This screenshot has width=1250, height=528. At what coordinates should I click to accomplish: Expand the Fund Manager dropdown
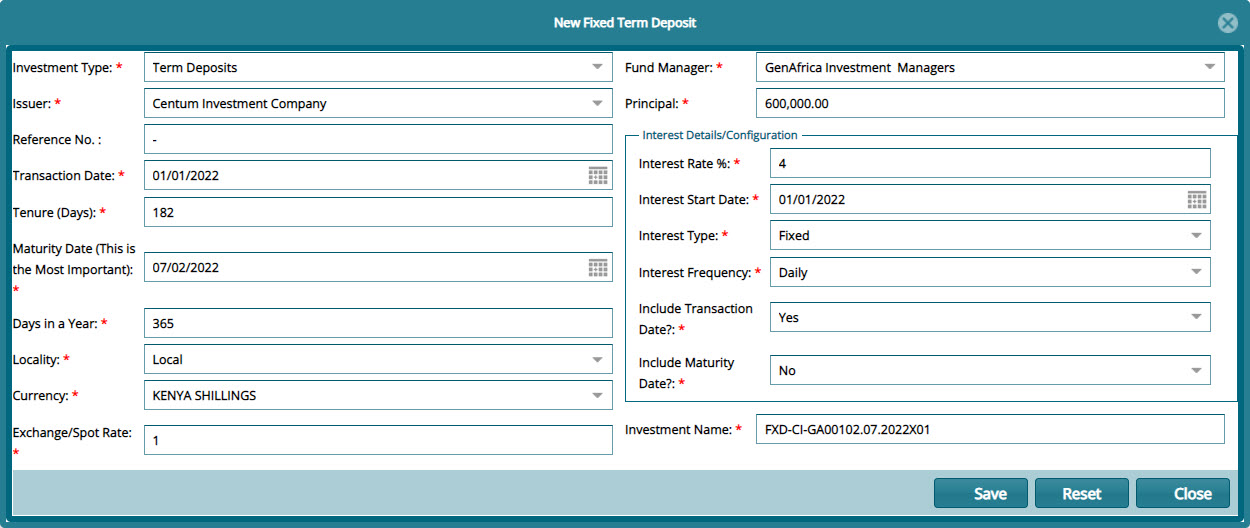pos(1209,67)
